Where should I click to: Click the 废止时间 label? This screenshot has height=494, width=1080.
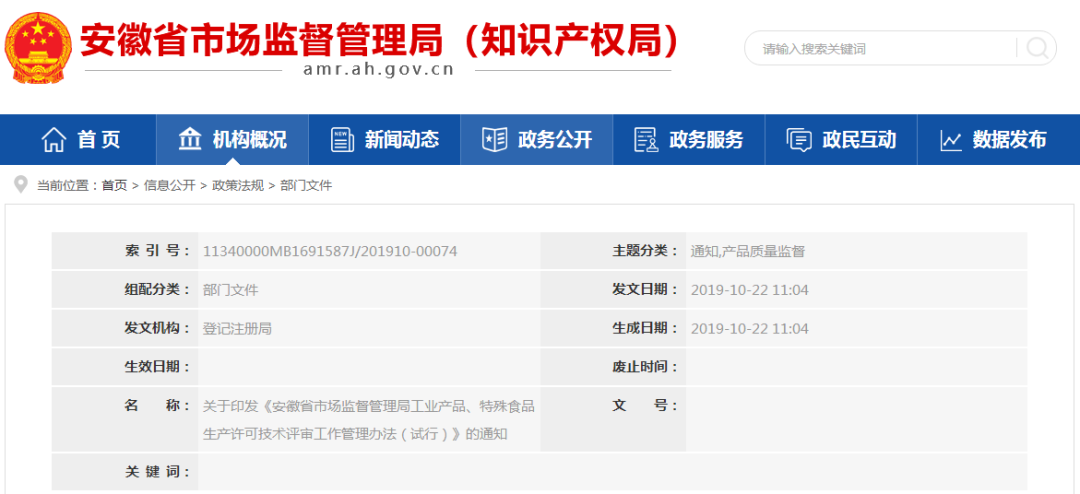coord(645,367)
